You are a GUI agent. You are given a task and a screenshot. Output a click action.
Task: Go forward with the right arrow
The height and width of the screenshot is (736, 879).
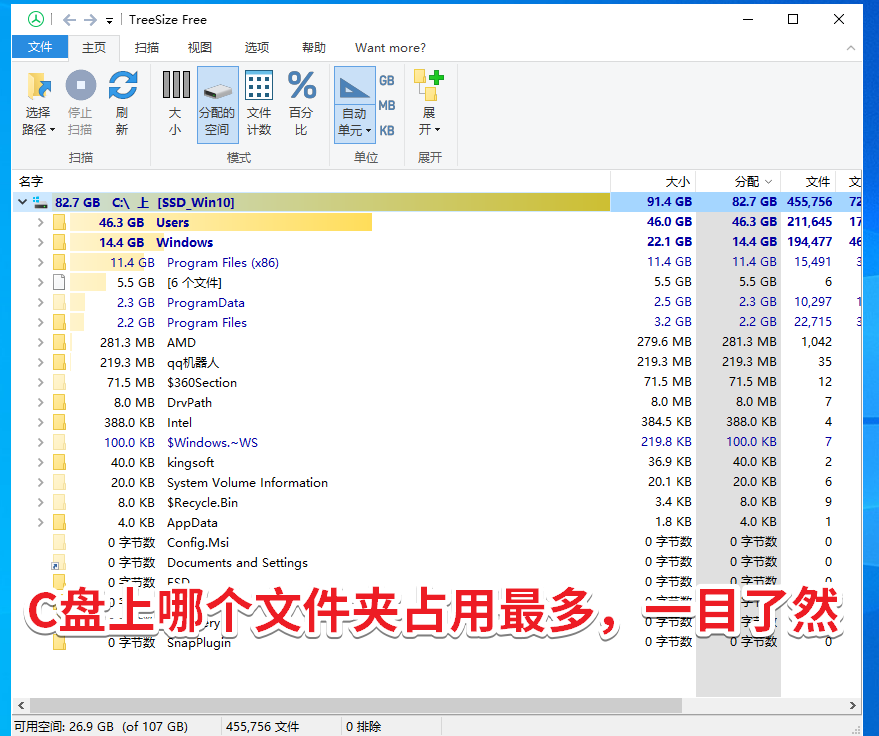pos(90,20)
